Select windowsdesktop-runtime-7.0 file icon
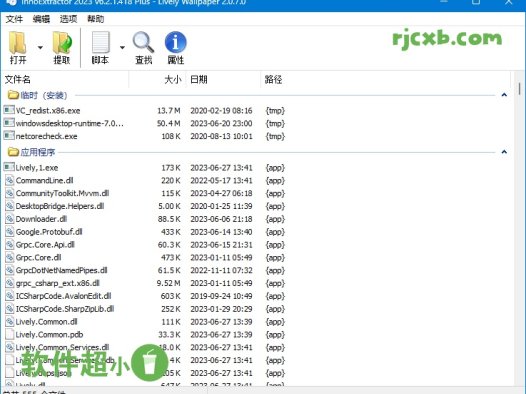The height and width of the screenshot is (394, 526). [9, 123]
